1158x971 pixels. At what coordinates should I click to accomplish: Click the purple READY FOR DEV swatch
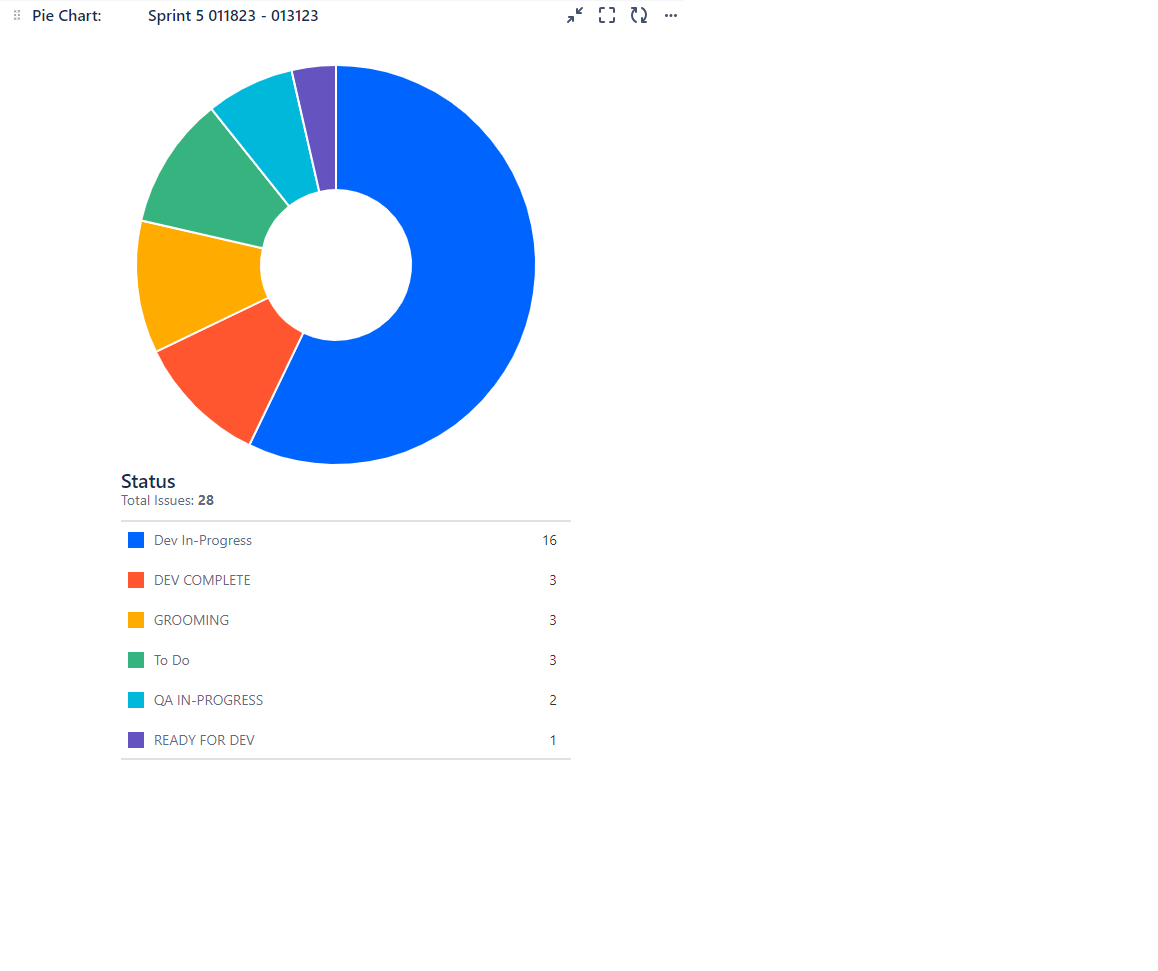click(136, 740)
